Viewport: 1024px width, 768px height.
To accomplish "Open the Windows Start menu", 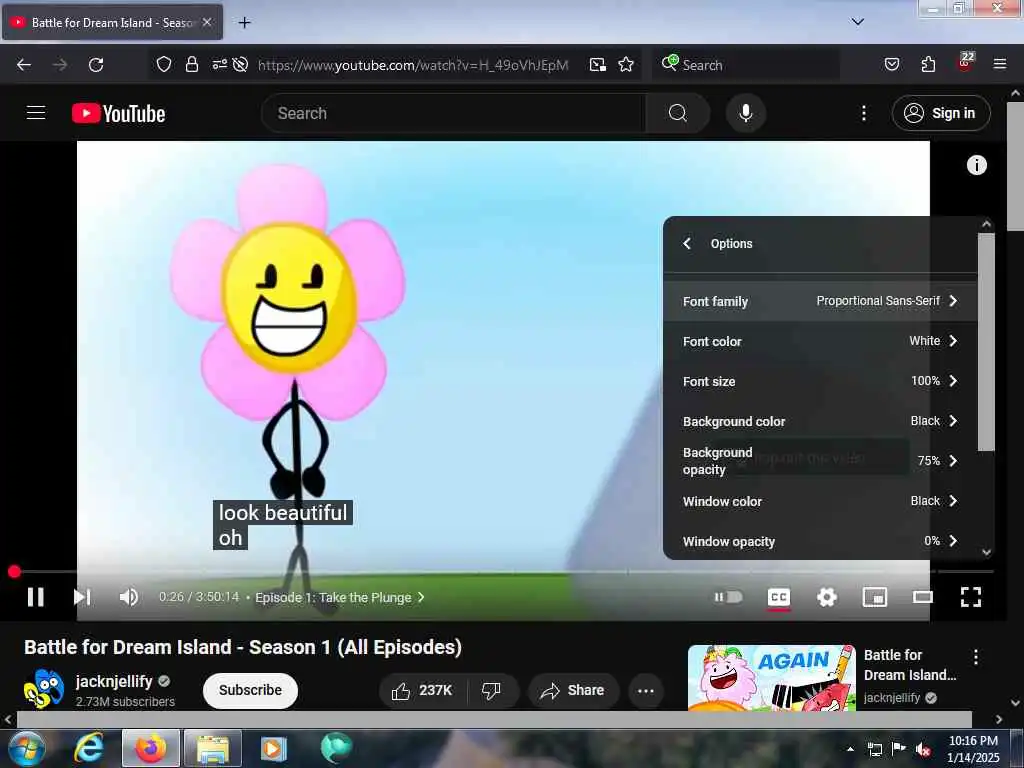I will pyautogui.click(x=26, y=748).
